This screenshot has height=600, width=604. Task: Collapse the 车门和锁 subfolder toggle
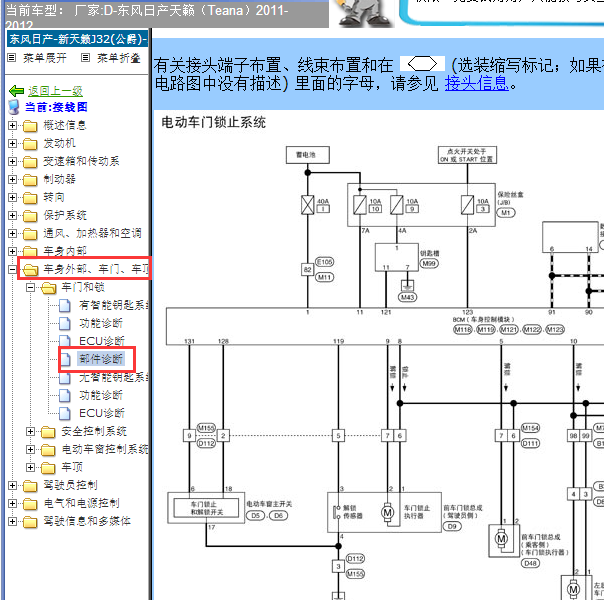click(x=30, y=287)
